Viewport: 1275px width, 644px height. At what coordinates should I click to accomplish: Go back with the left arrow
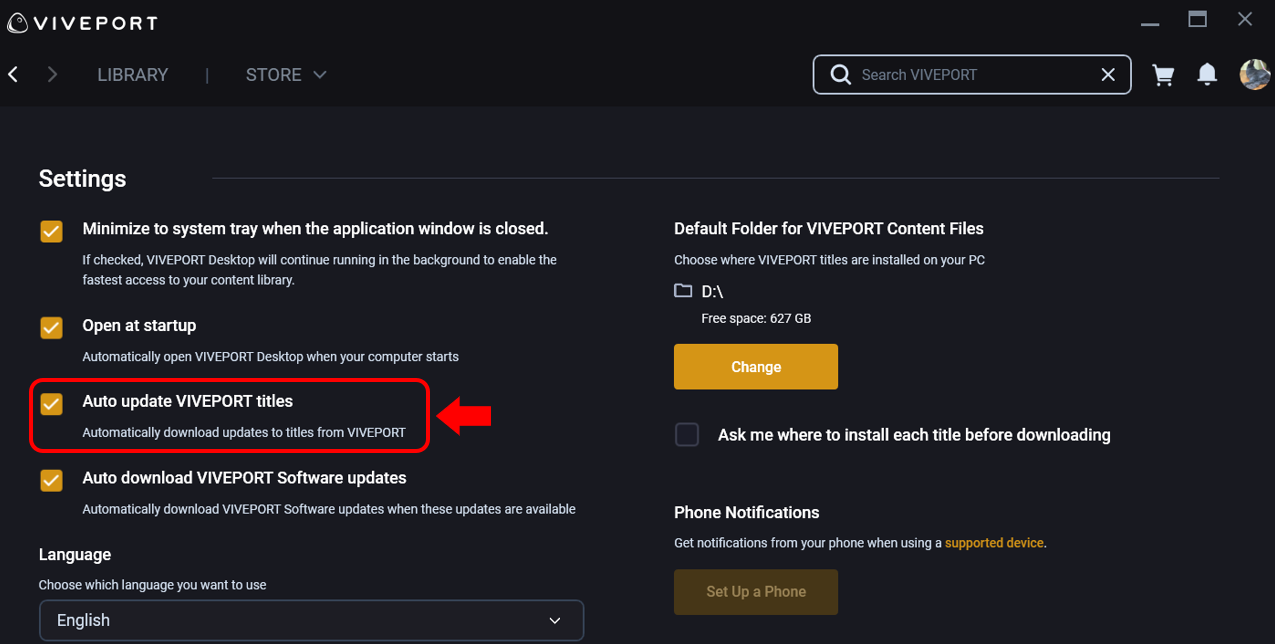pos(13,74)
